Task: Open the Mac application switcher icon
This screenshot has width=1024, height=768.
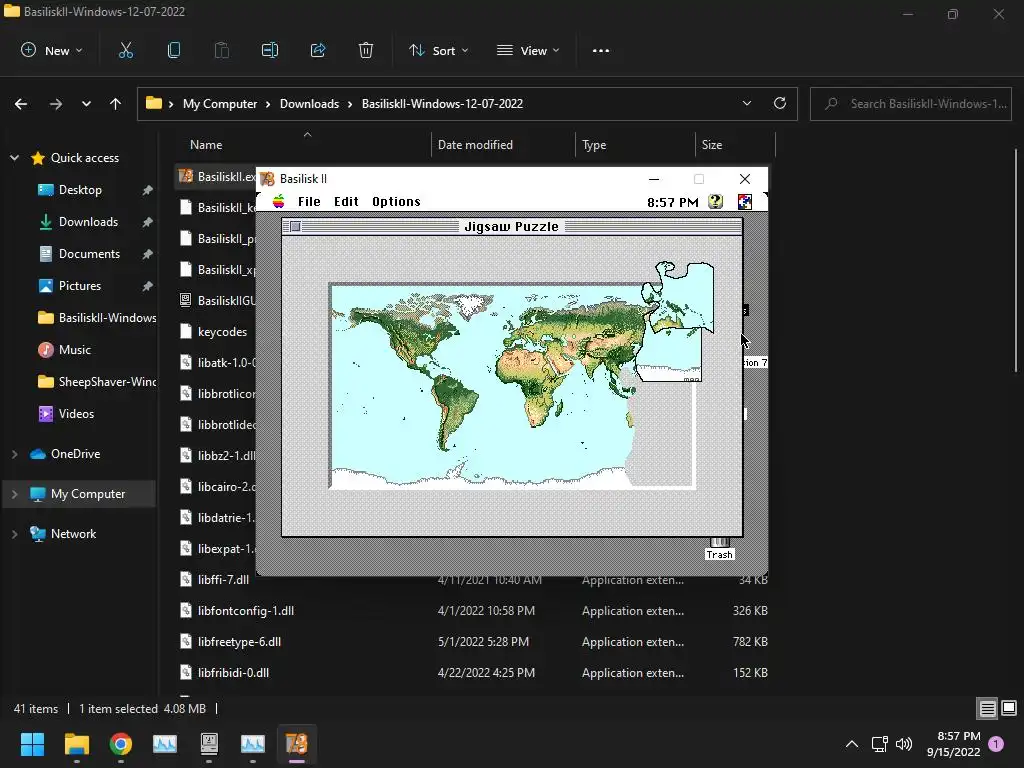Action: (744, 202)
